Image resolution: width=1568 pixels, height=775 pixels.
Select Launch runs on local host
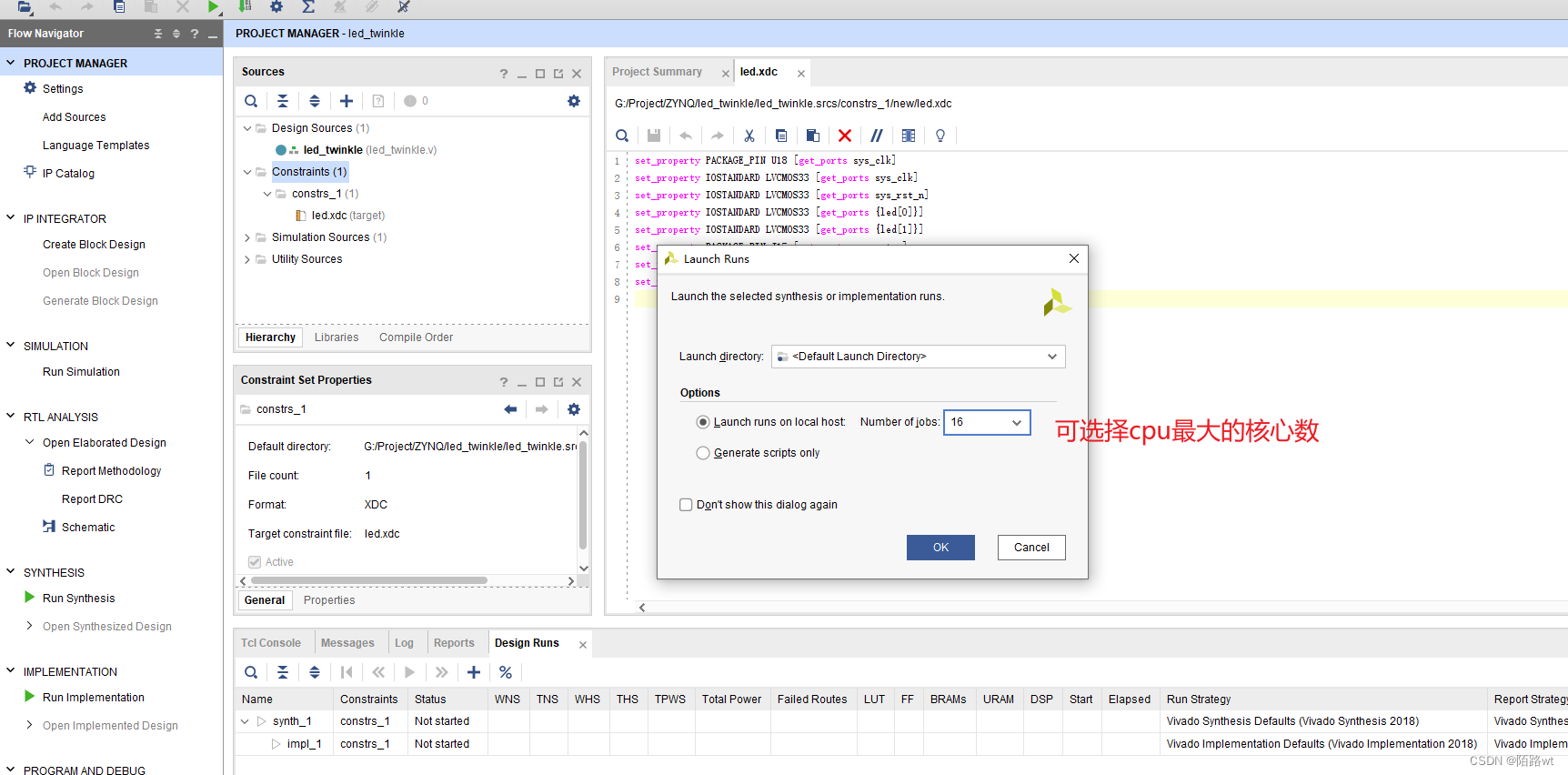[703, 422]
